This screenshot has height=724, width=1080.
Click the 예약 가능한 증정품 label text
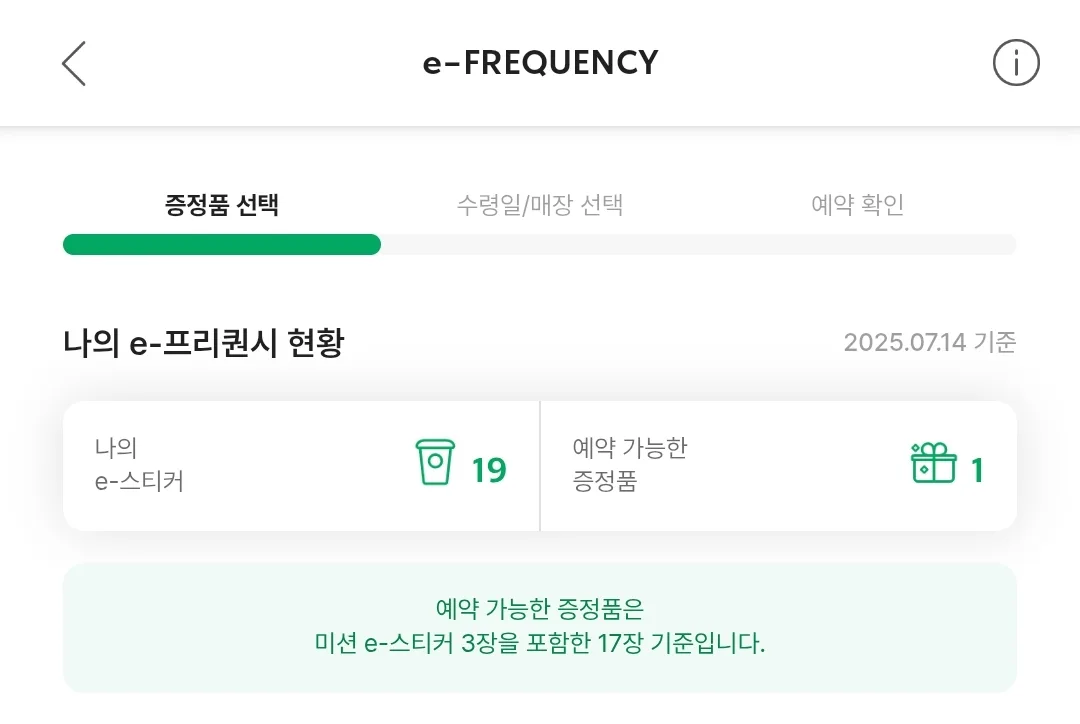[x=630, y=464]
